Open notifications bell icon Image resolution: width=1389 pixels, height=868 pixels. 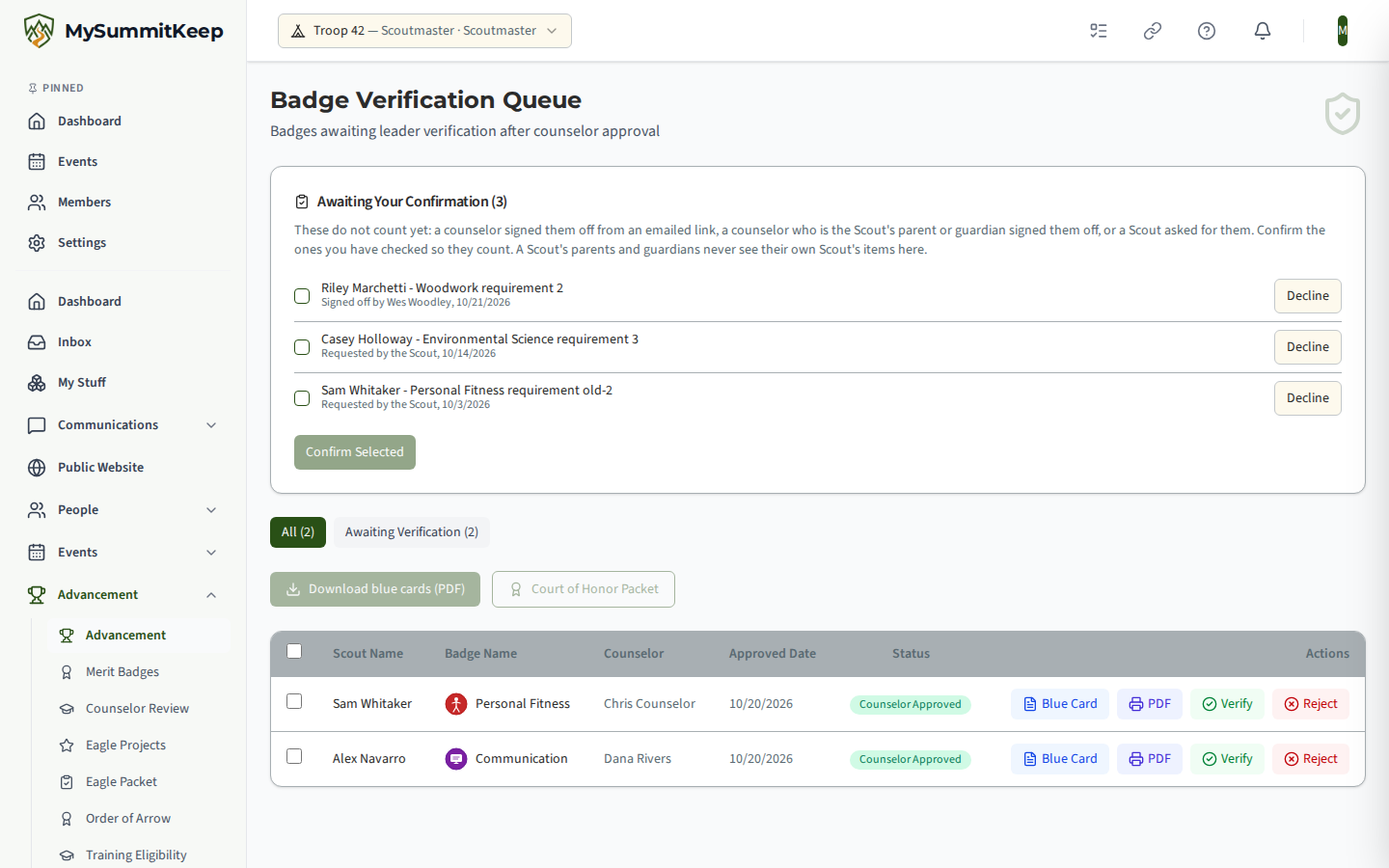(x=1263, y=31)
